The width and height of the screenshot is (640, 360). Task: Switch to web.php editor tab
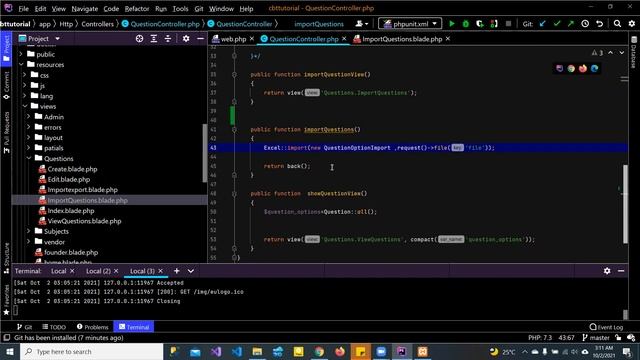[x=233, y=39]
